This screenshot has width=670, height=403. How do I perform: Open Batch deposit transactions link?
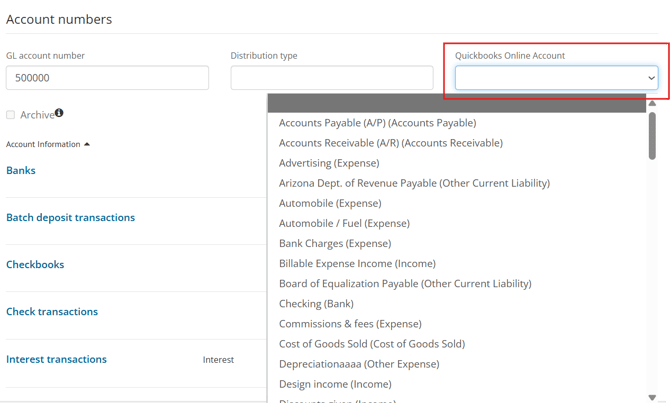70,217
